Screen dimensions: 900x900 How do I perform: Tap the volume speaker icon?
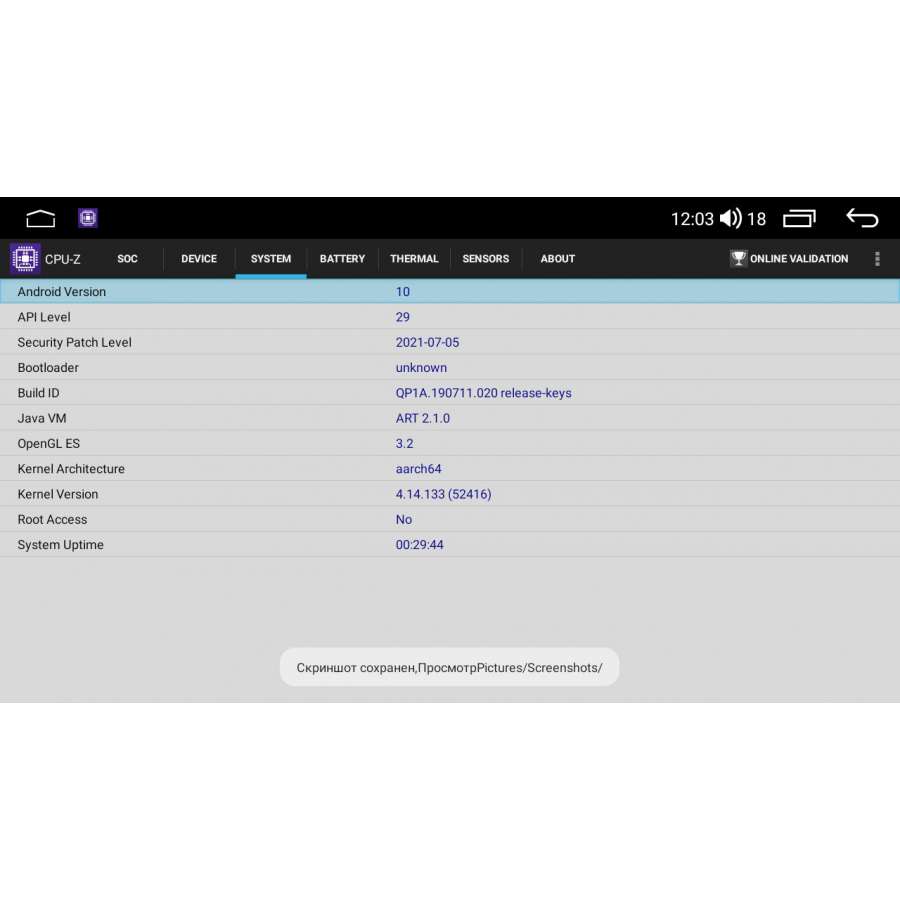tap(731, 219)
